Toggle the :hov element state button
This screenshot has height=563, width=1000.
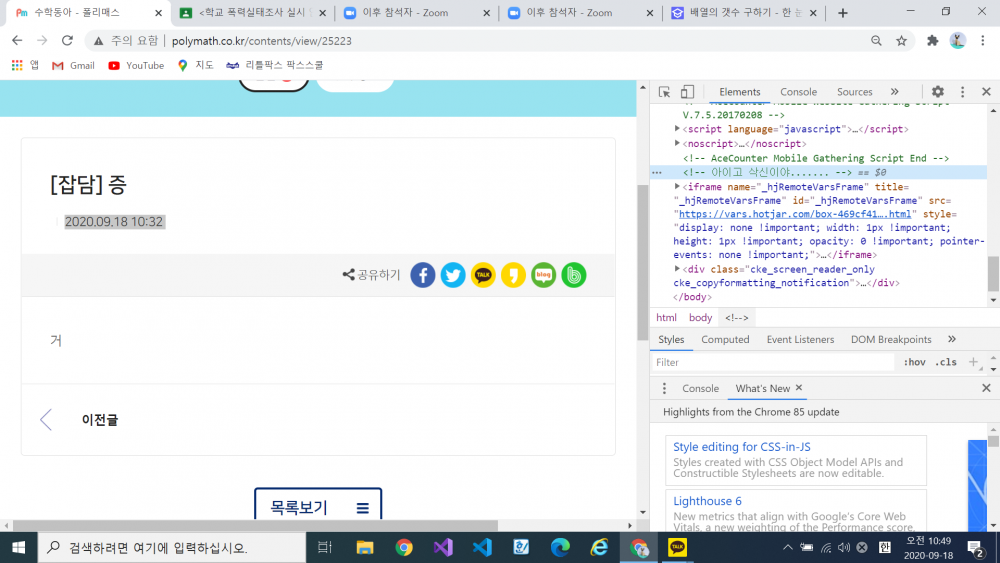pos(914,362)
